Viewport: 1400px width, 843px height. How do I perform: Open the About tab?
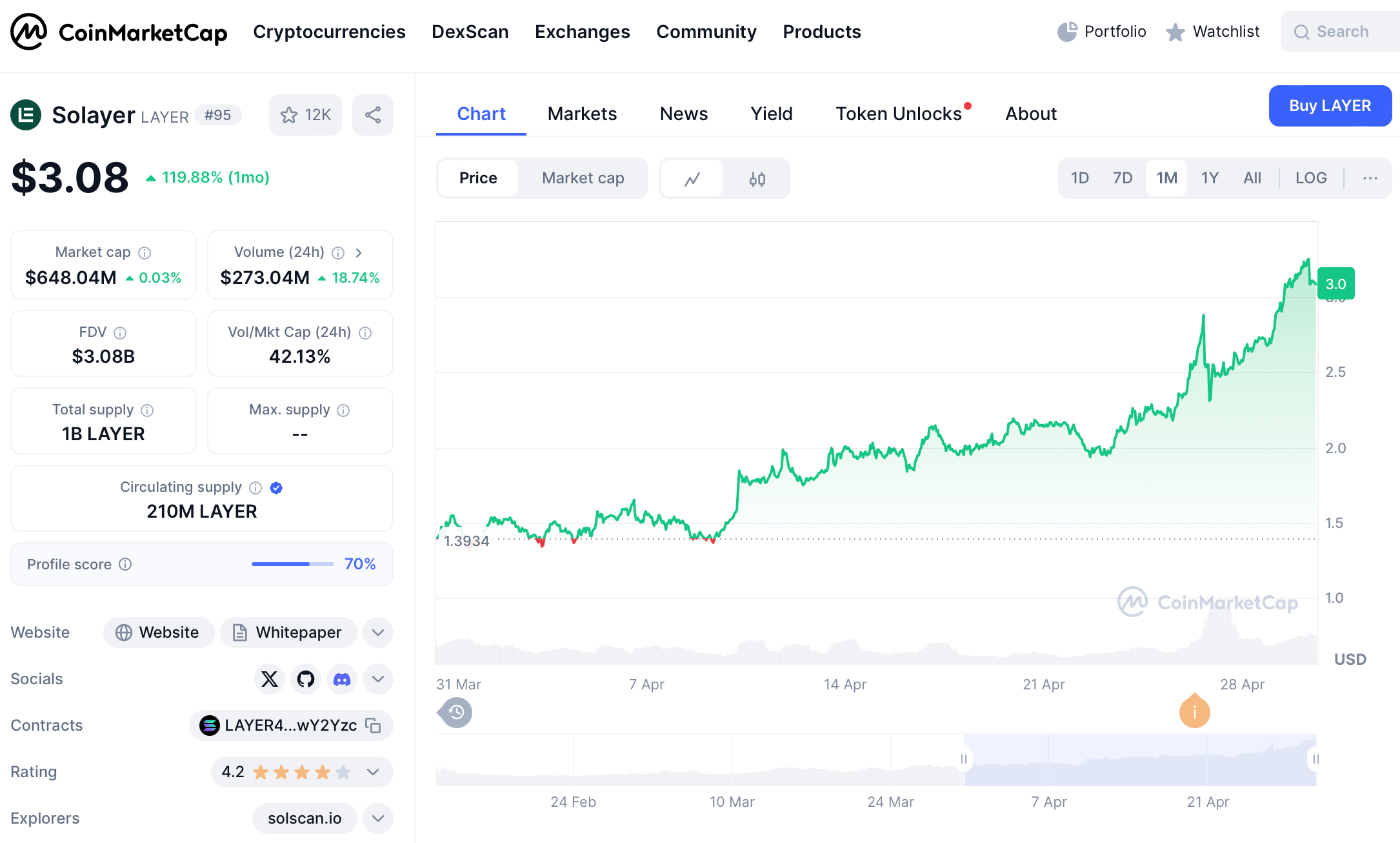pyautogui.click(x=1031, y=114)
